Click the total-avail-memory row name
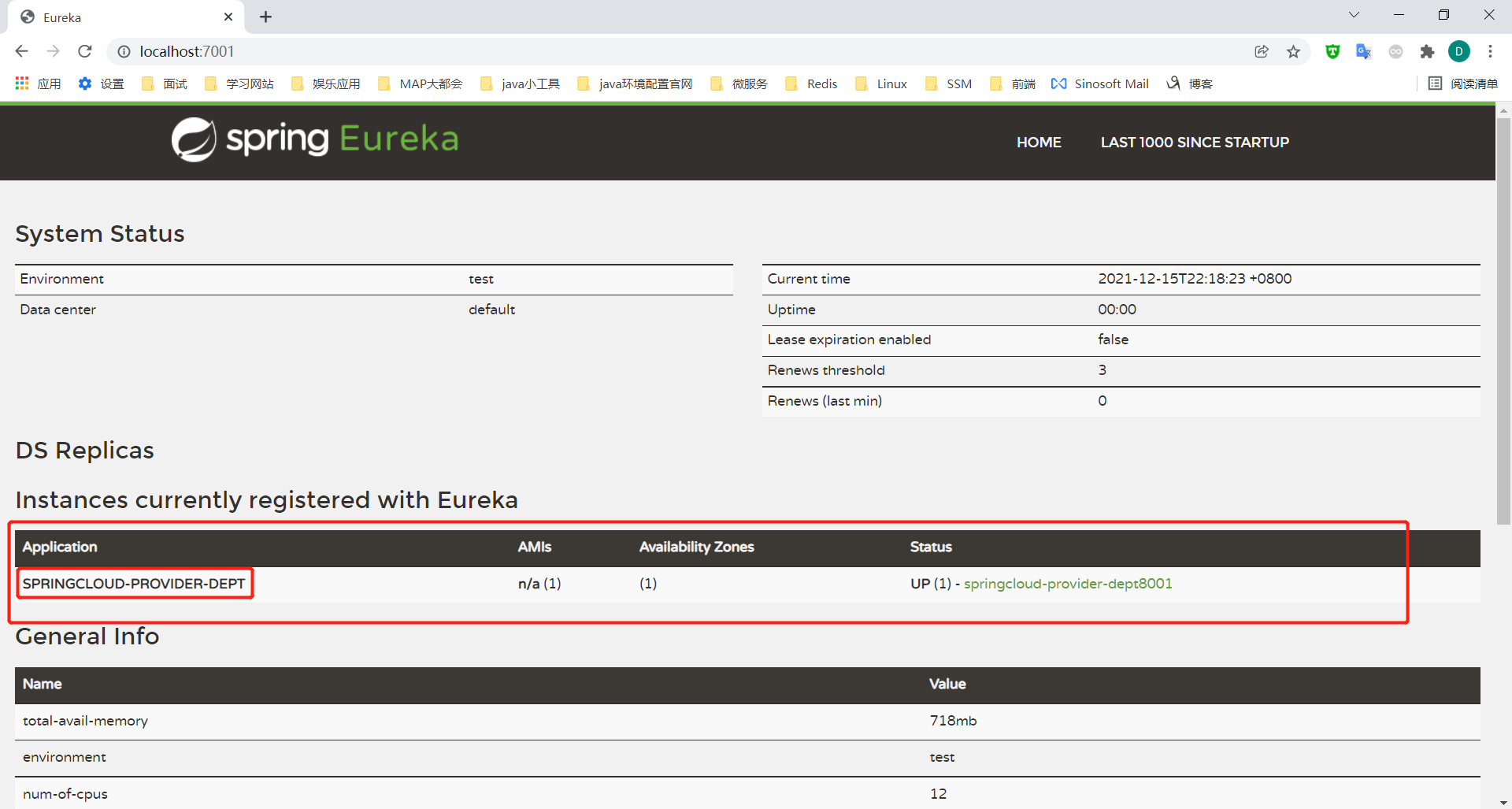Image resolution: width=1512 pixels, height=809 pixels. tap(85, 721)
